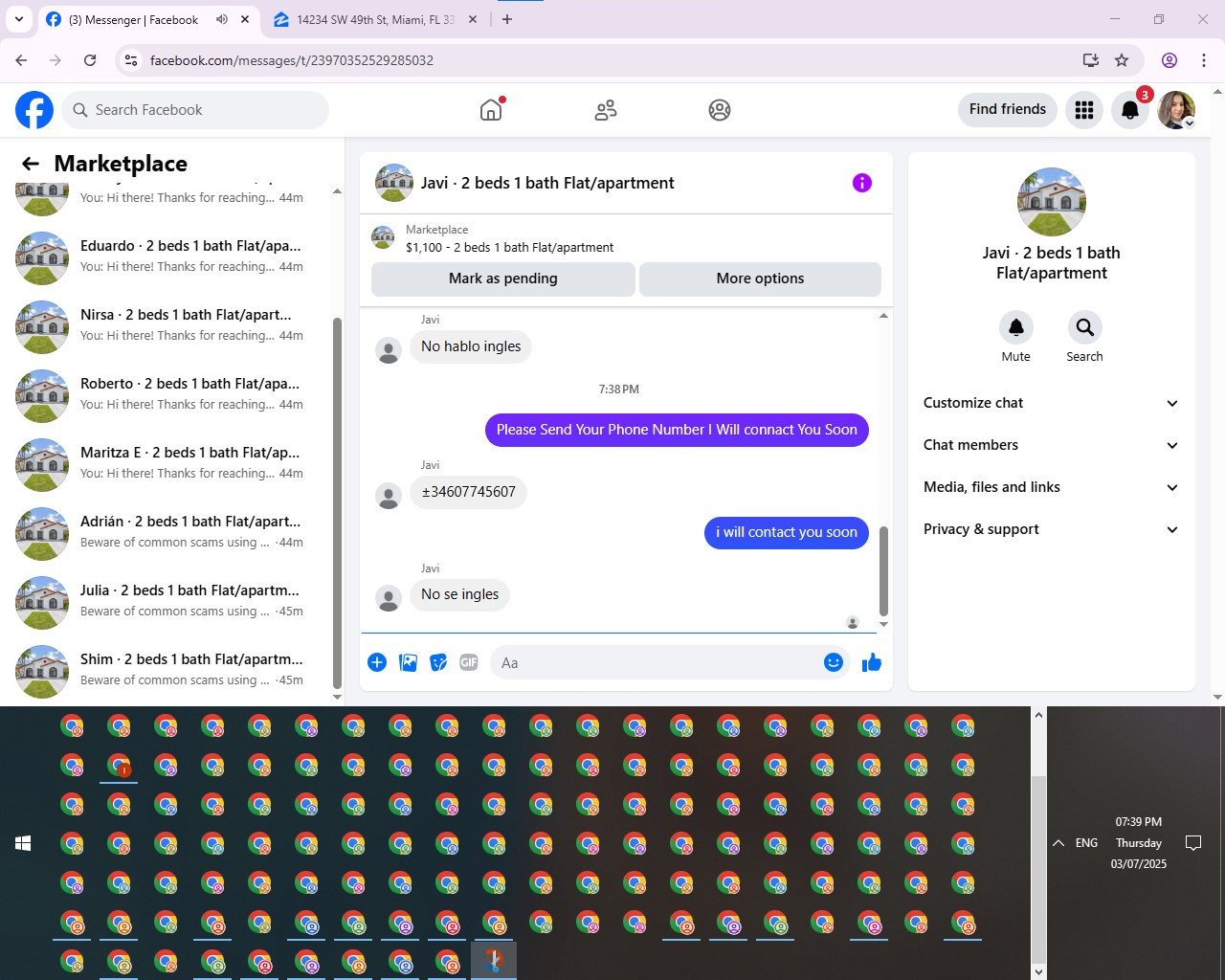Mute the Messenger tab audio icon
Viewport: 1225px width, 980px height.
[x=222, y=19]
